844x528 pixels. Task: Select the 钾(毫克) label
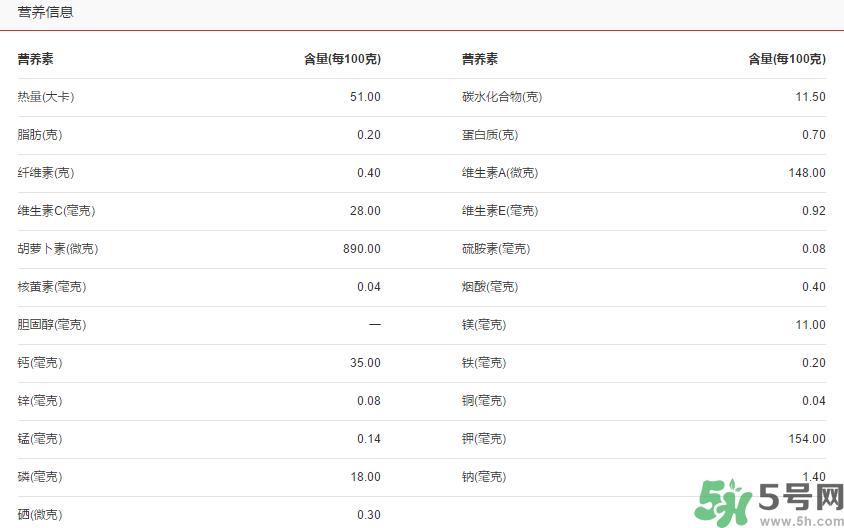click(x=484, y=439)
